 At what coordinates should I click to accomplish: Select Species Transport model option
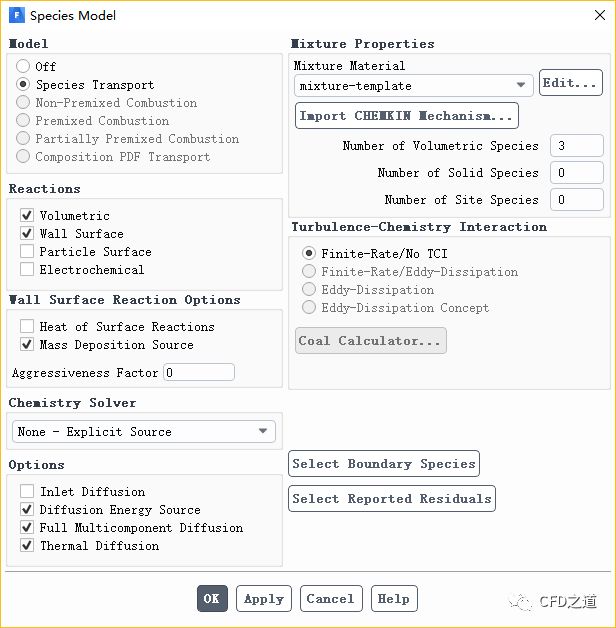[23, 85]
